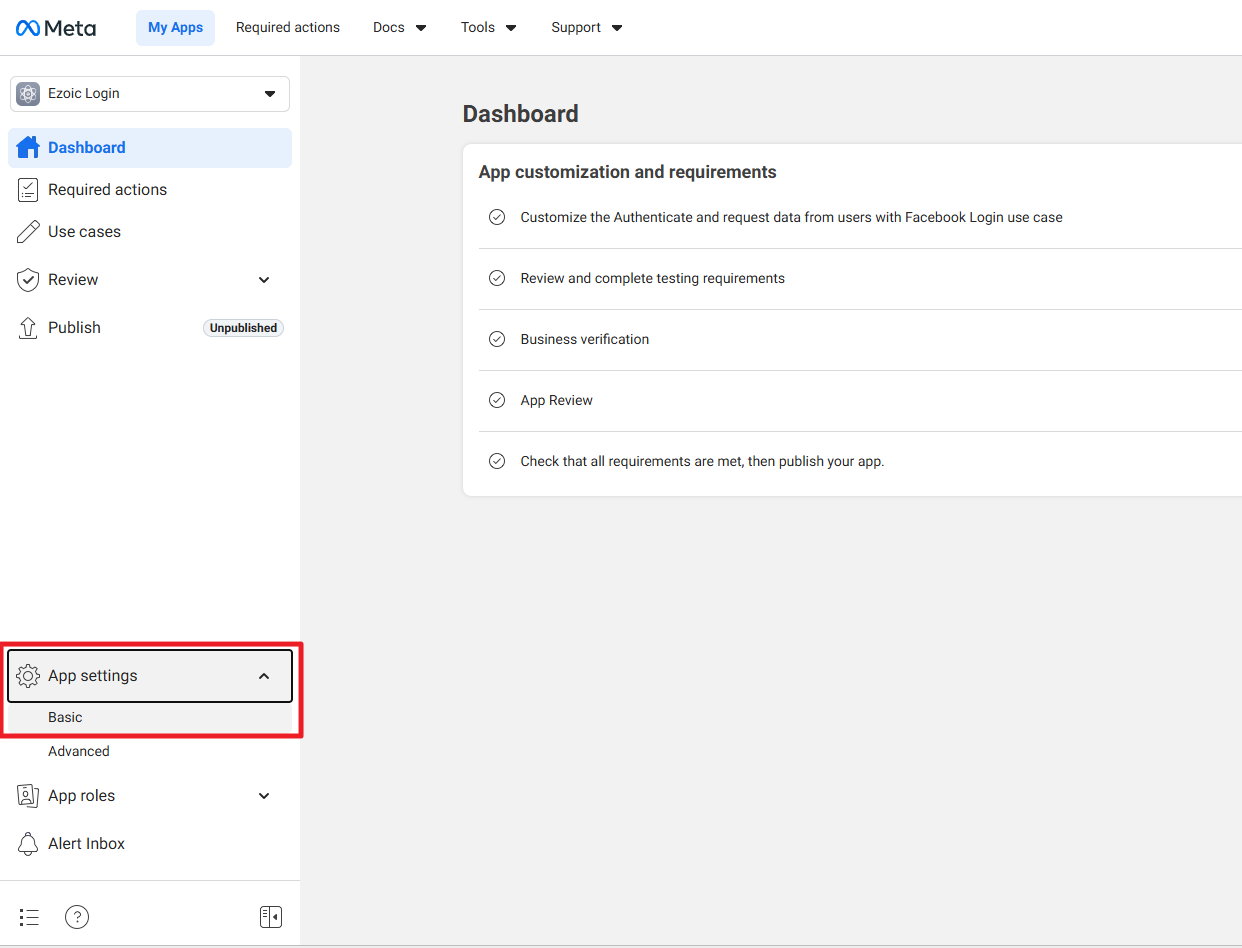The image size is (1242, 948).
Task: Click checkmark circle beside App Review
Action: [497, 400]
